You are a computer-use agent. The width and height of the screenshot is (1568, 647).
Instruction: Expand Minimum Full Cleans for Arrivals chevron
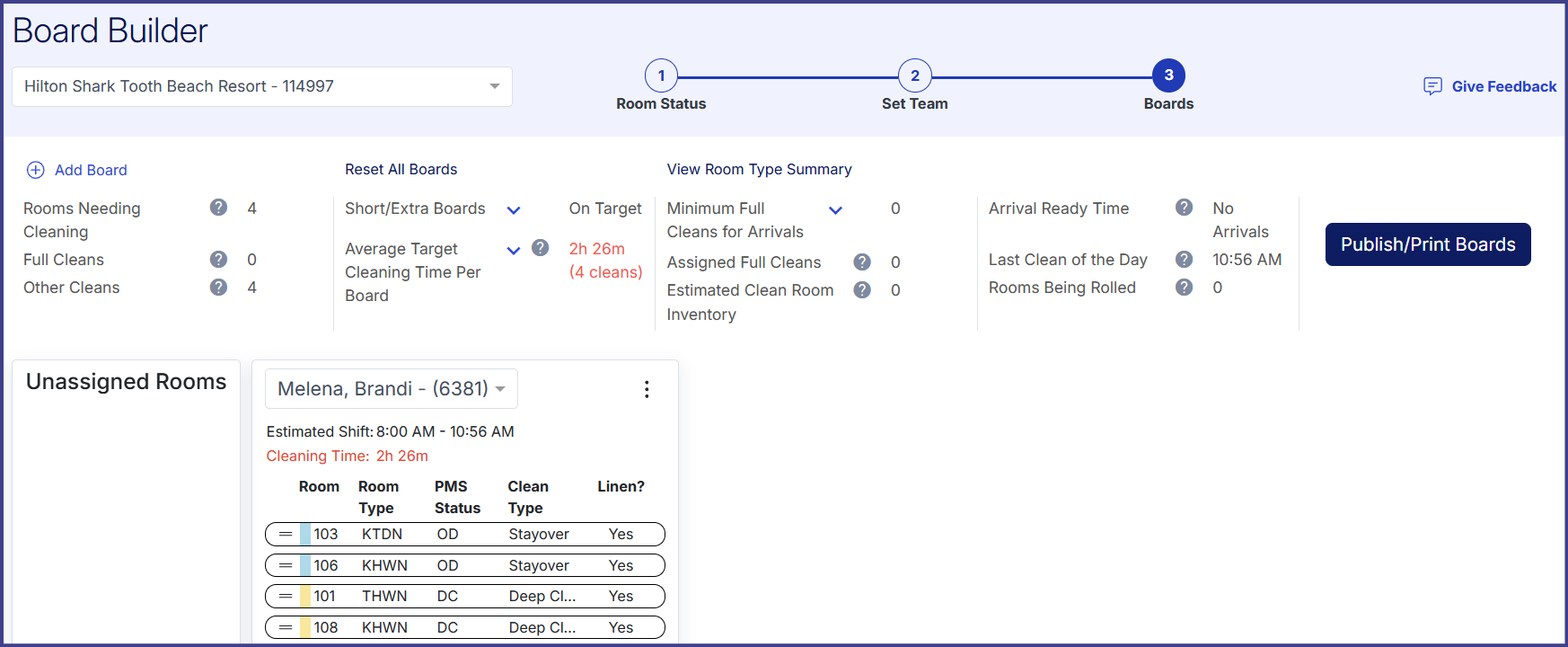point(835,210)
